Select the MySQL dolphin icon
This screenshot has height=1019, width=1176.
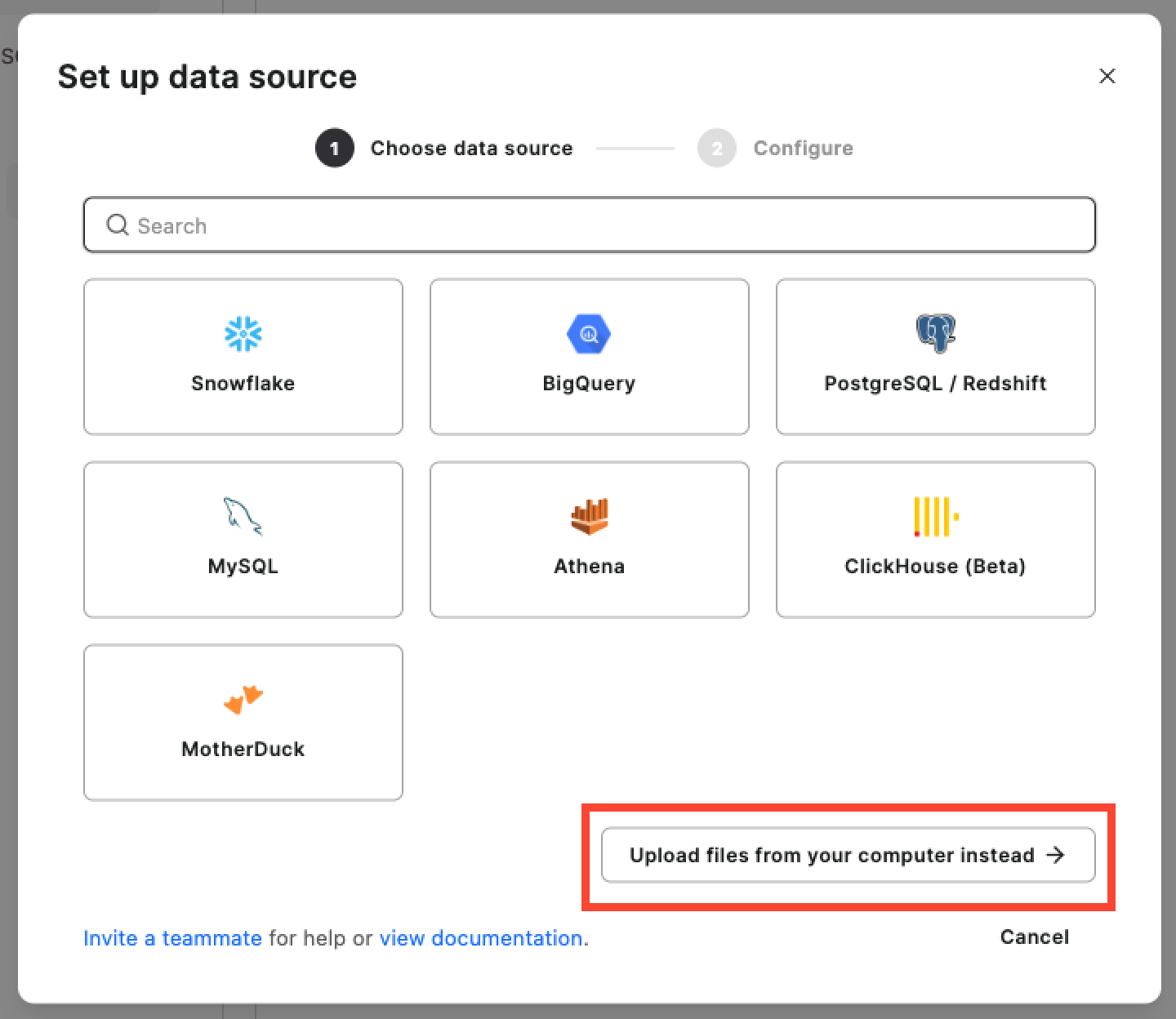(243, 517)
